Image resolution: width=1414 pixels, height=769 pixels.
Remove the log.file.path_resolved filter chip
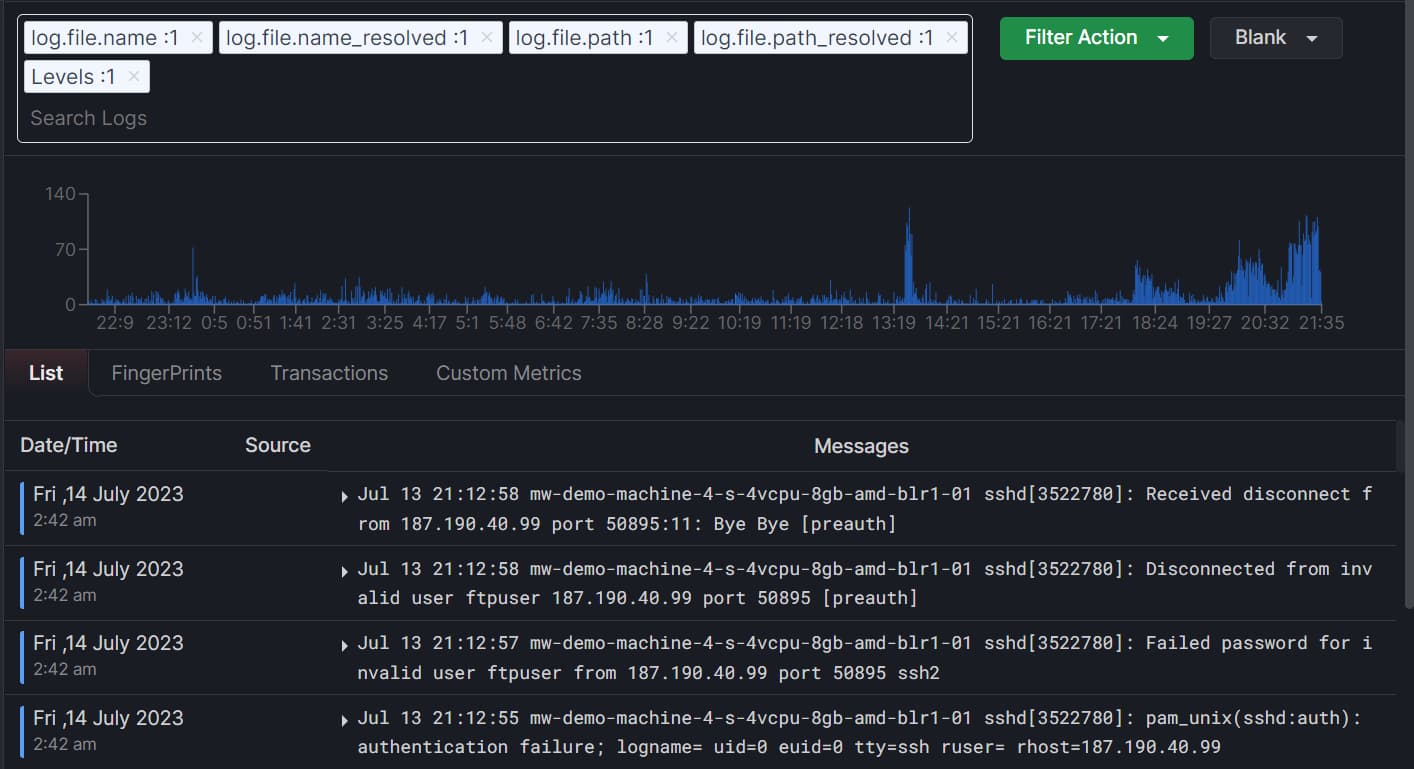pos(951,38)
